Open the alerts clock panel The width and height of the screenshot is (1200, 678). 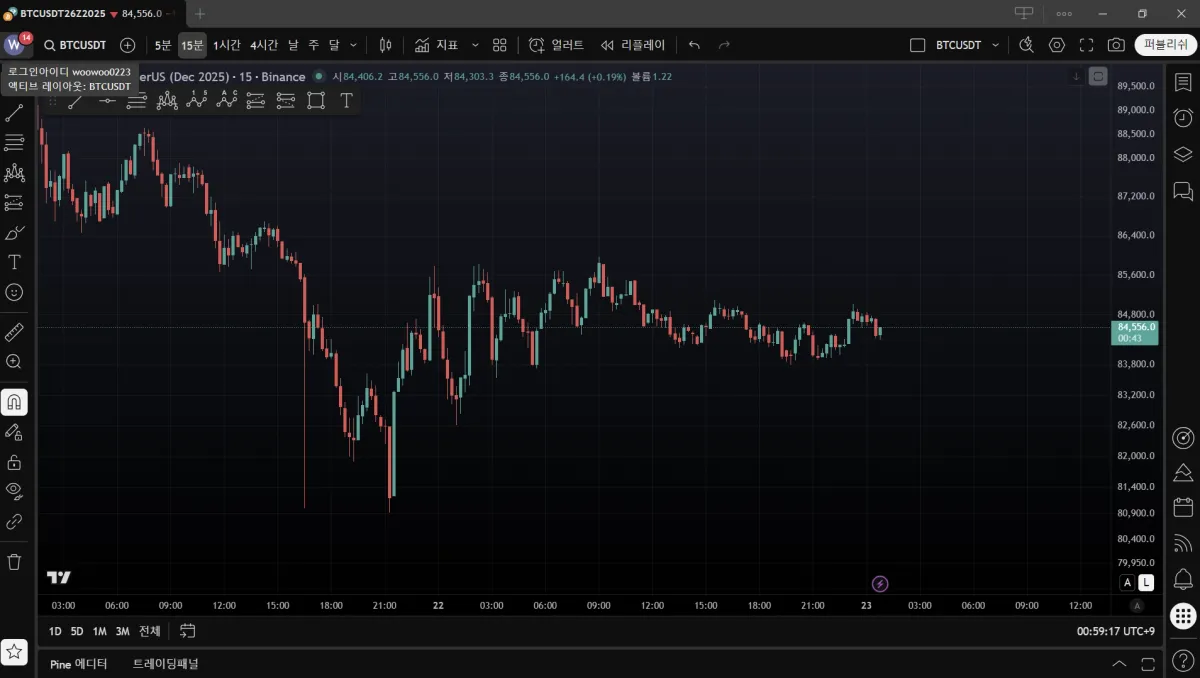coord(1183,118)
